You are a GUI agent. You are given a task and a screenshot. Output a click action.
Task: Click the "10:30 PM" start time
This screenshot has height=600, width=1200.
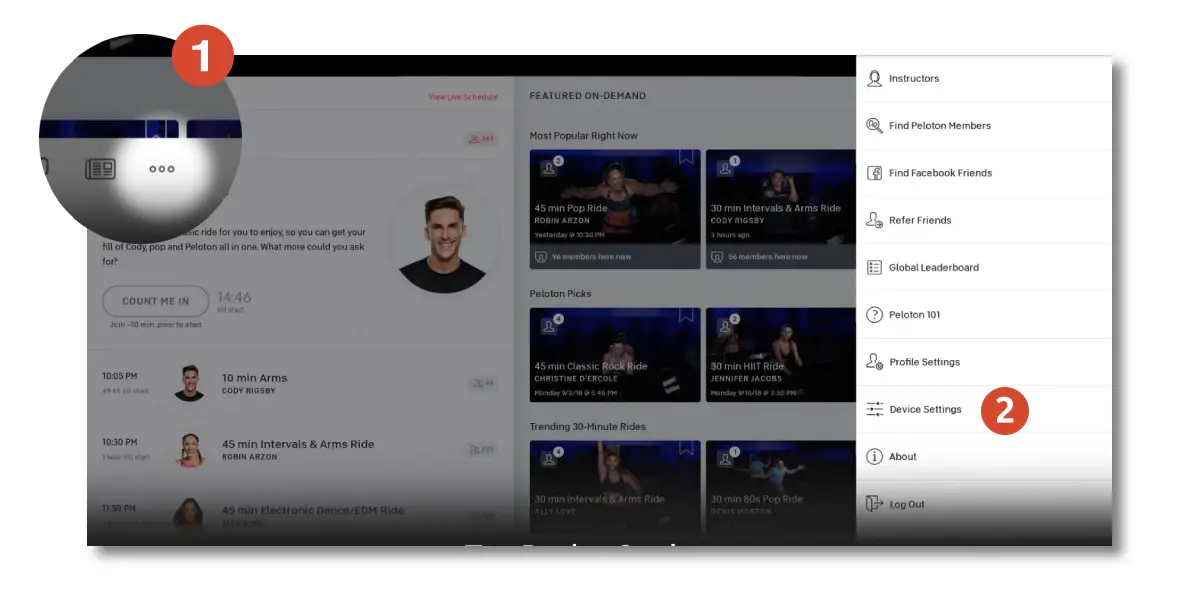click(x=120, y=442)
